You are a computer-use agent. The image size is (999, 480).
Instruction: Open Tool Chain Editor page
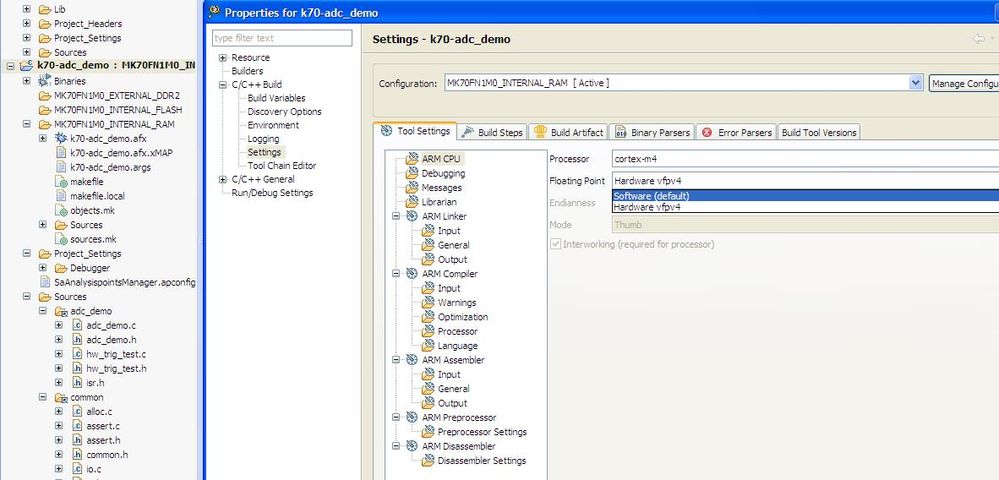click(x=282, y=165)
